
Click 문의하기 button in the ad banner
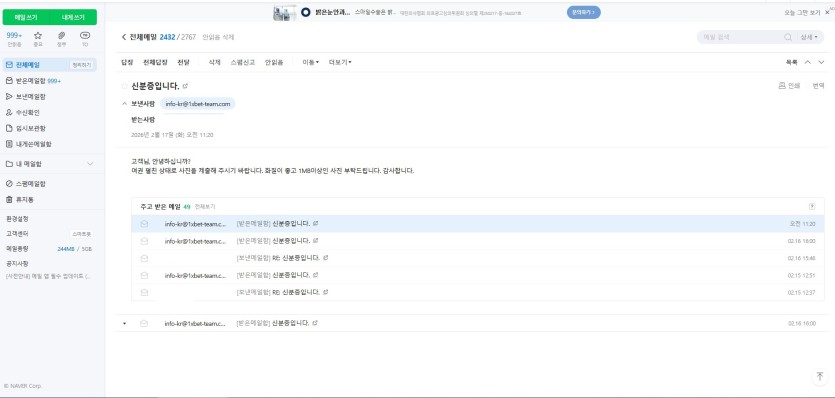click(583, 12)
